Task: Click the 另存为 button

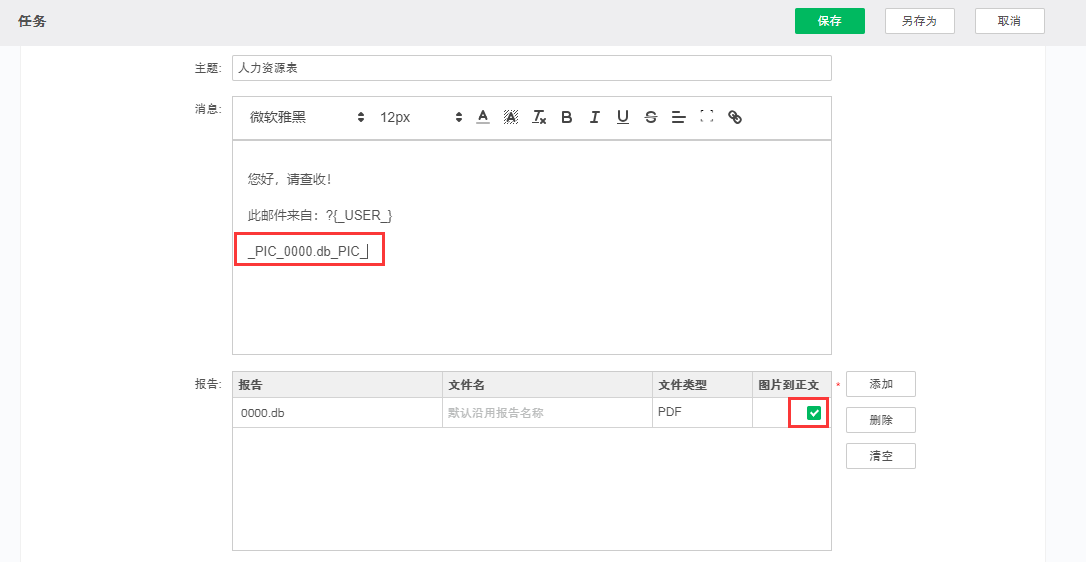Action: (x=920, y=21)
